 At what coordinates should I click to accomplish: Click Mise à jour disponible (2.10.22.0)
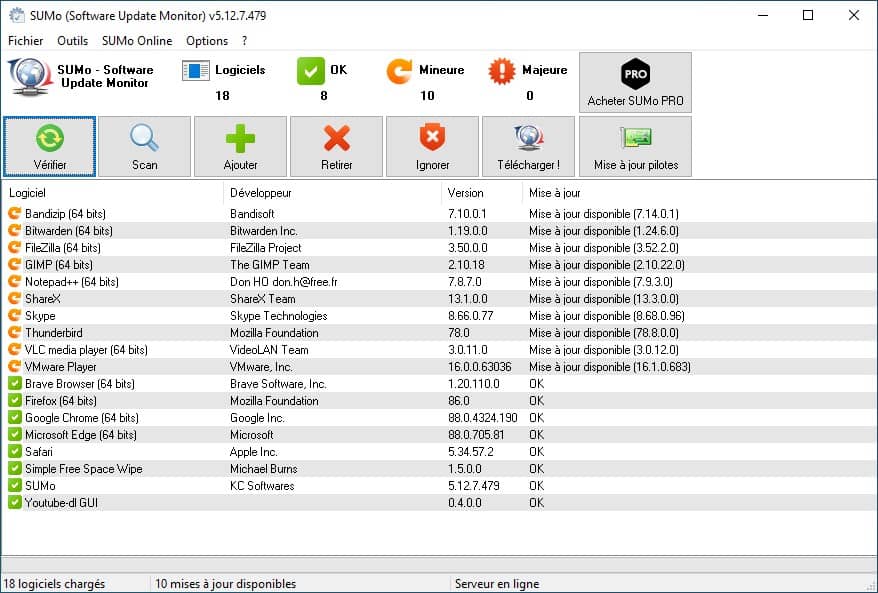tap(607, 265)
